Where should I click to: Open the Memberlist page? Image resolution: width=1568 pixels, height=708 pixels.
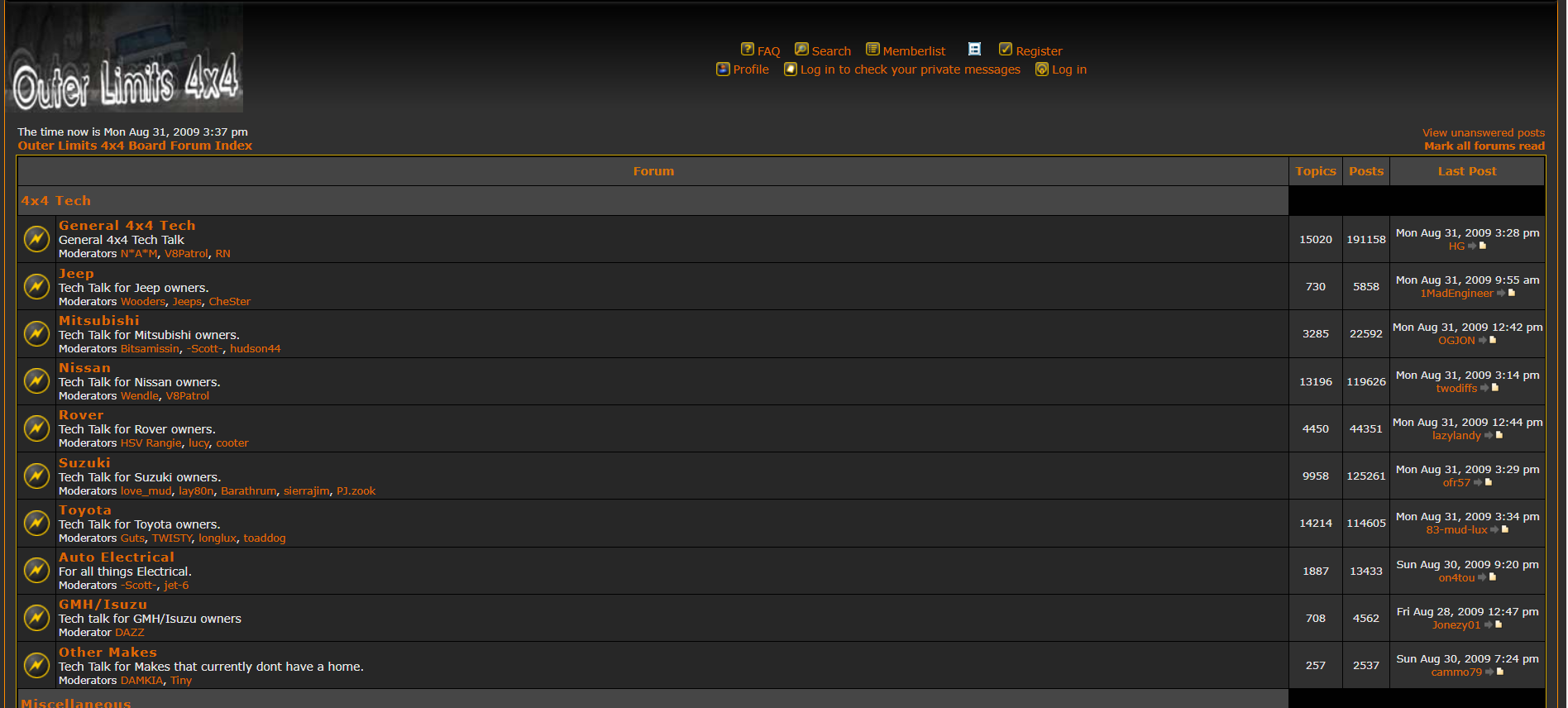(913, 51)
